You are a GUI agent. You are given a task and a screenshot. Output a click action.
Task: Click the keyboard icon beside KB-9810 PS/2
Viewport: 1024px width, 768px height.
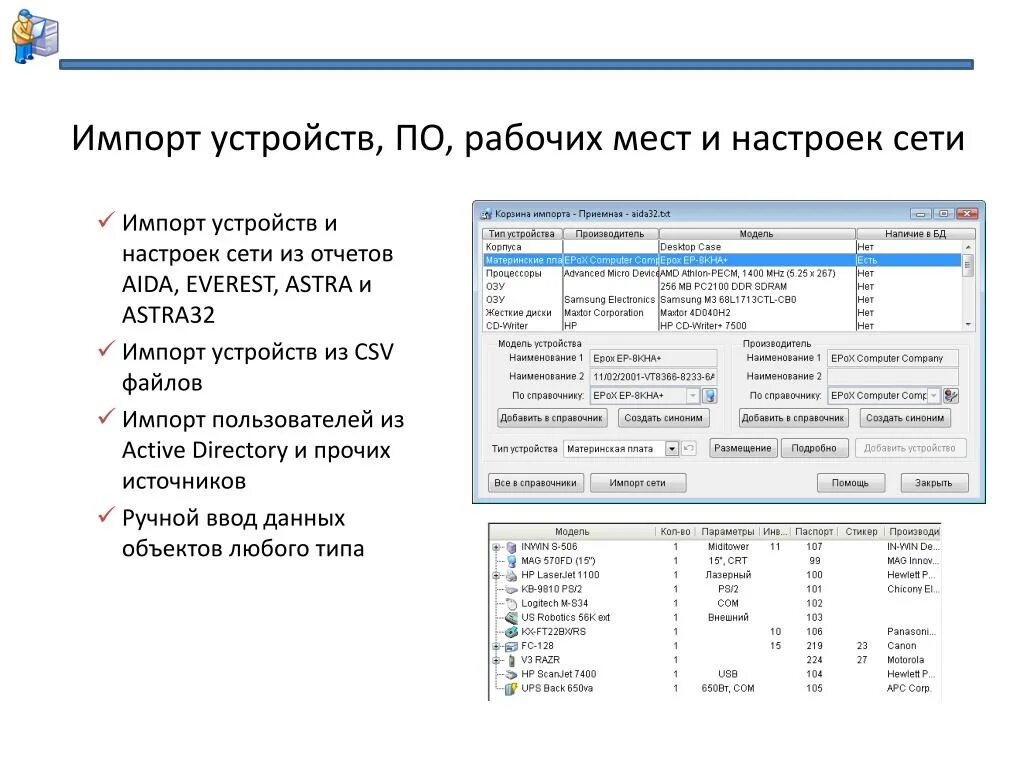511,590
